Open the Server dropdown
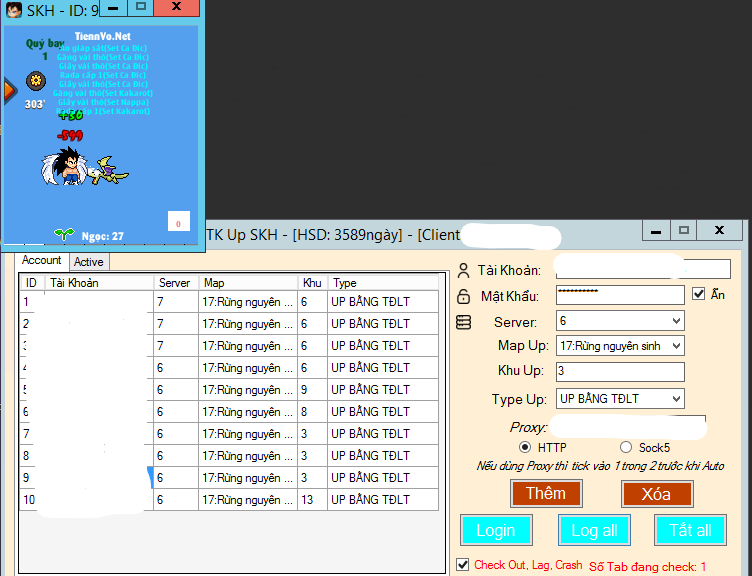The image size is (752, 576). tap(676, 321)
